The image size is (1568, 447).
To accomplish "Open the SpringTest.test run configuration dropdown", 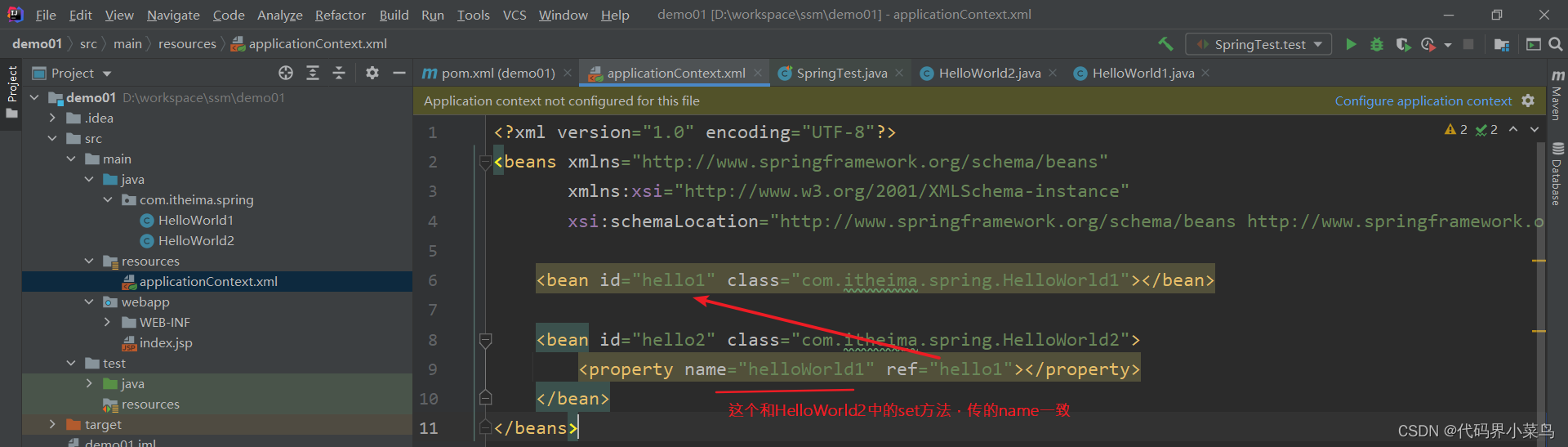I will coord(1258,44).
